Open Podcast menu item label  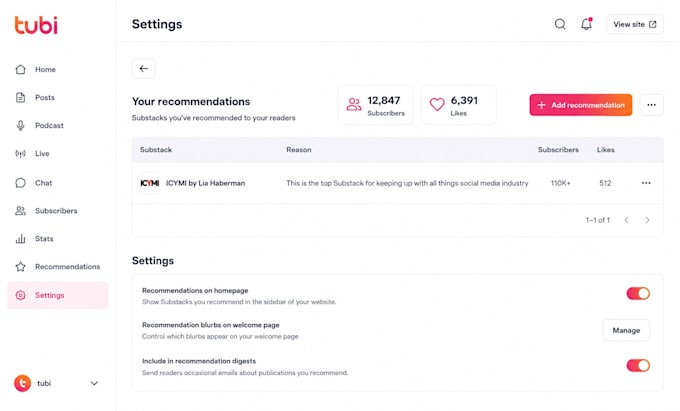pos(49,125)
